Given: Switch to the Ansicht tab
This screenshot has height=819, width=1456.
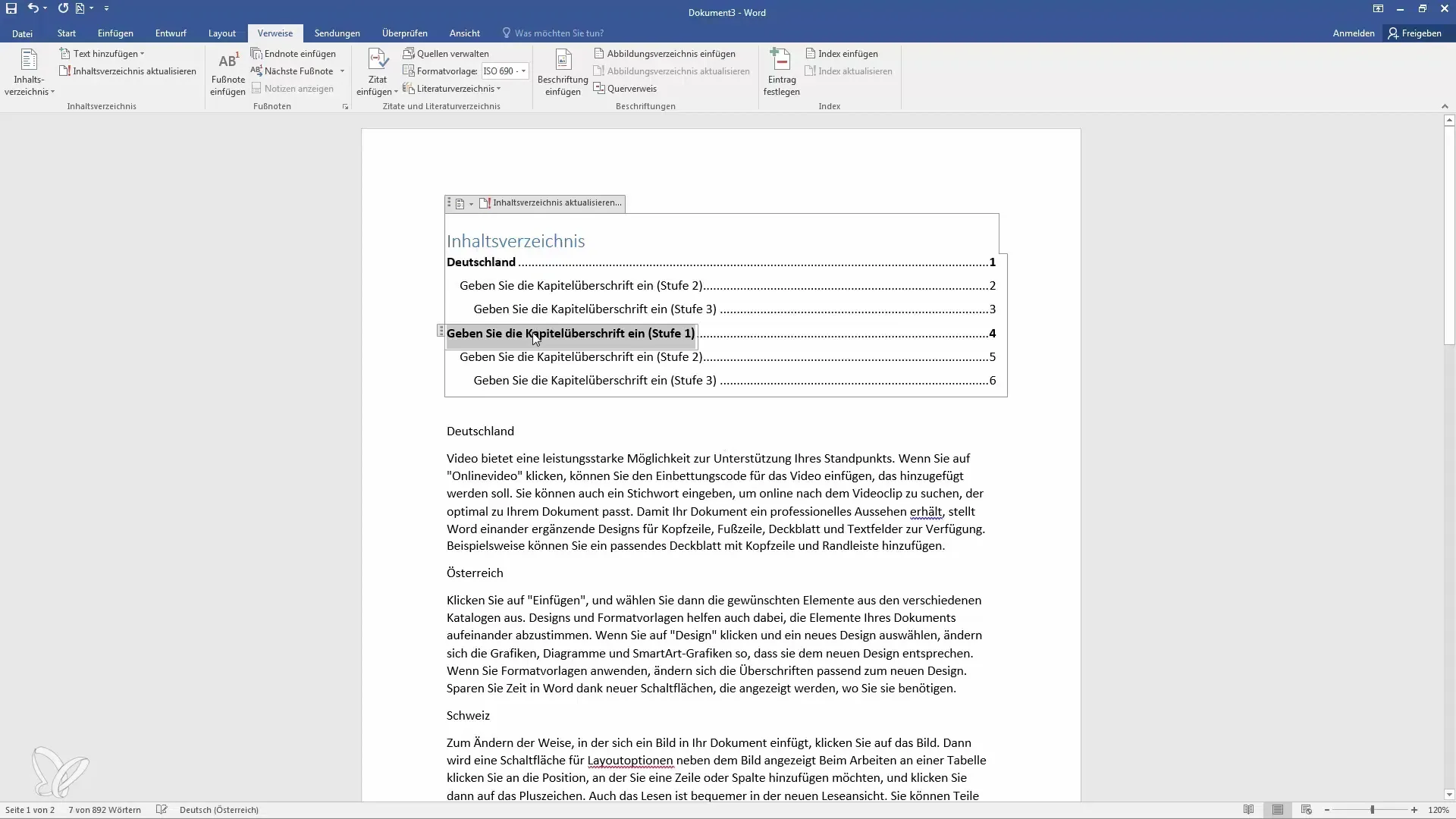Looking at the screenshot, I should pyautogui.click(x=464, y=33).
